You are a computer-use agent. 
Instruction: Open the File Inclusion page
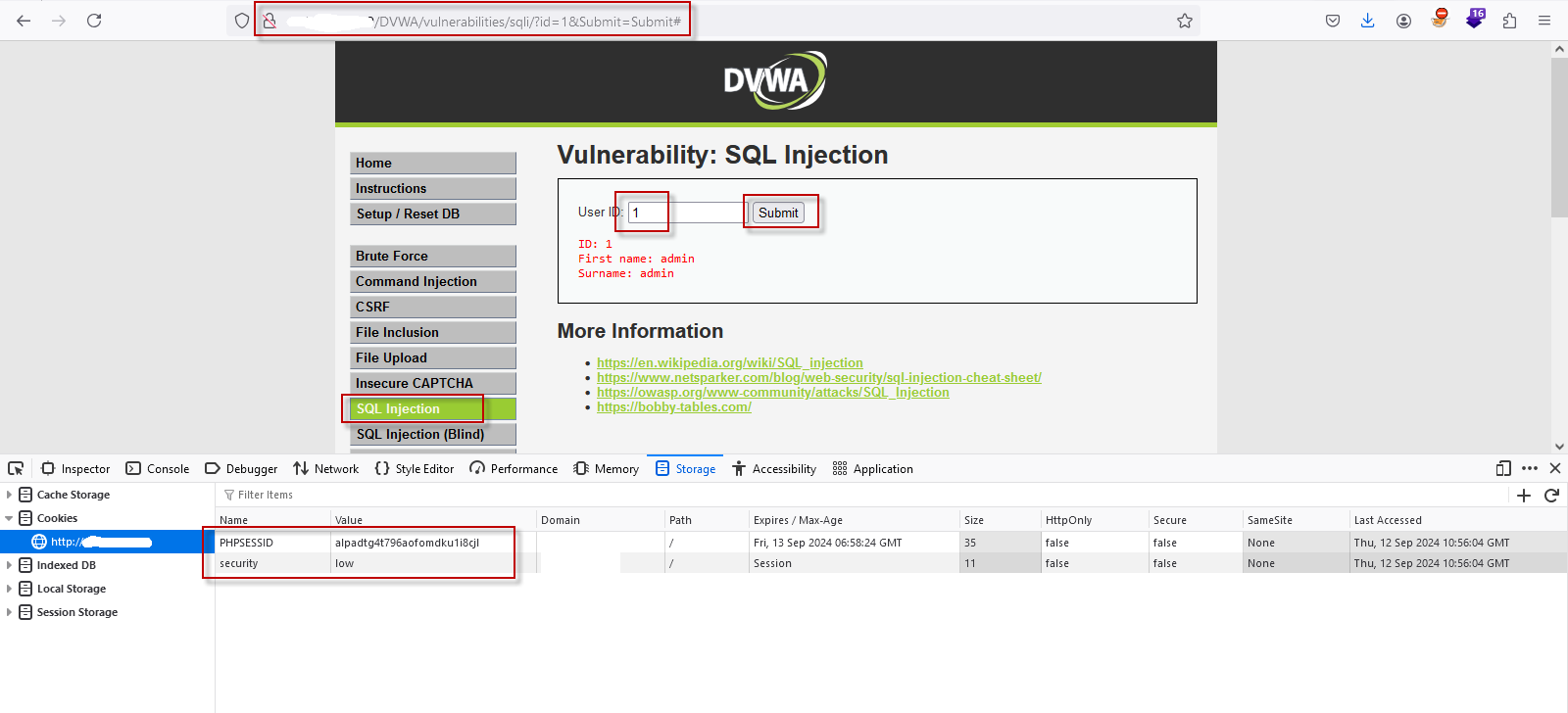[x=433, y=333]
